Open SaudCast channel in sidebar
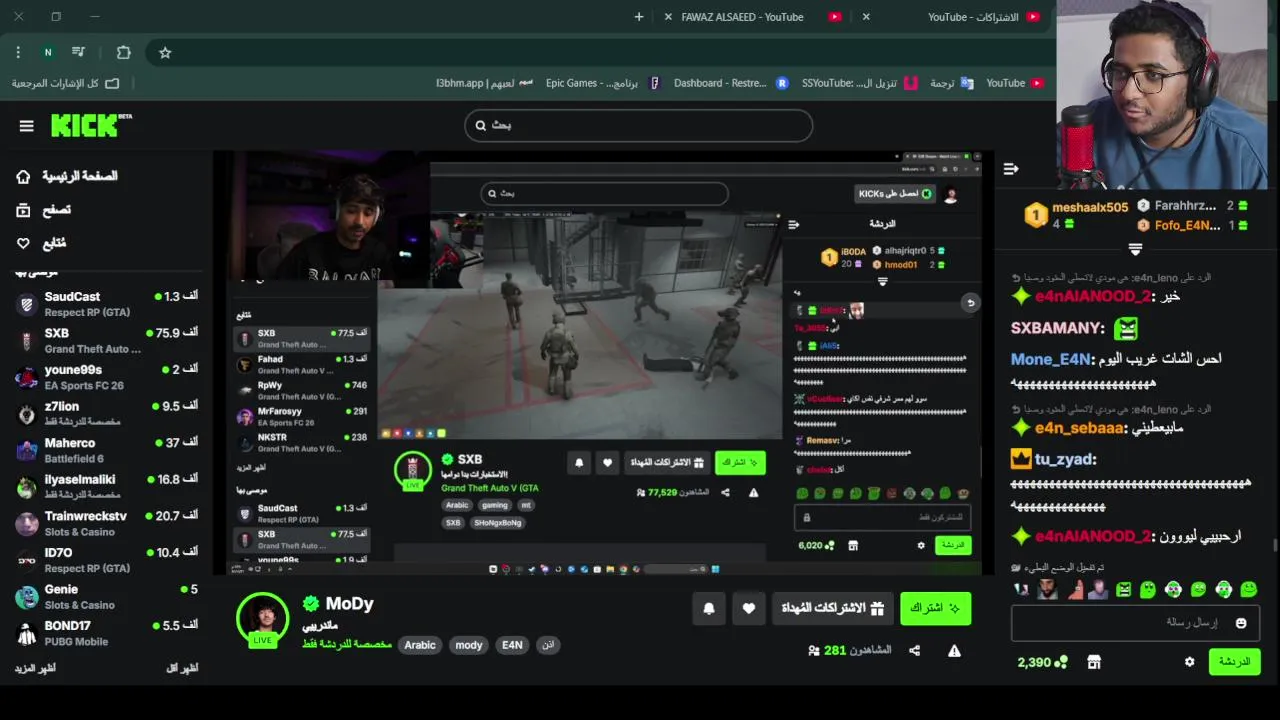Viewport: 1280px width, 720px height. point(106,304)
